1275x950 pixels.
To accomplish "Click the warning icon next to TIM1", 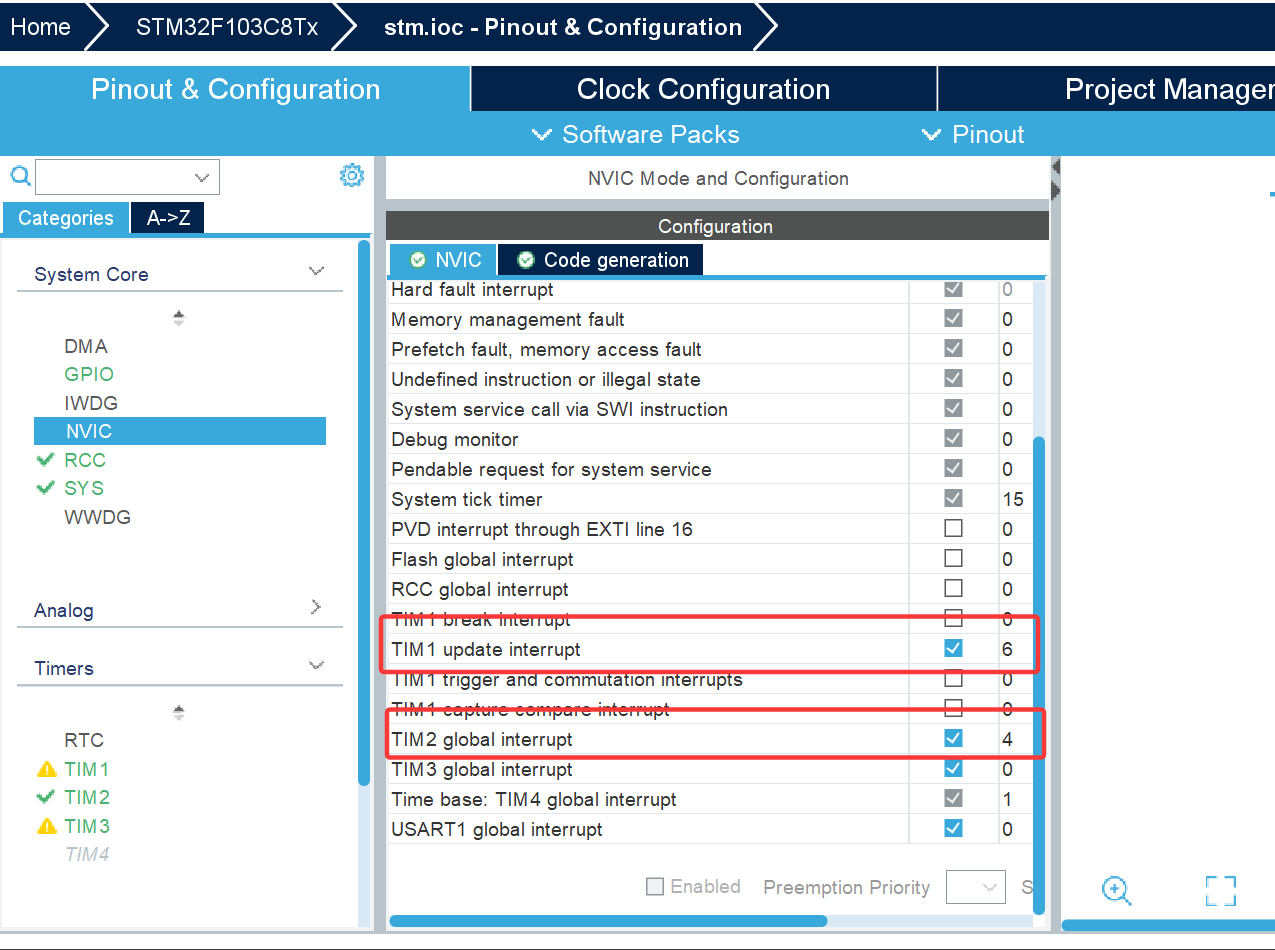I will click(46, 769).
